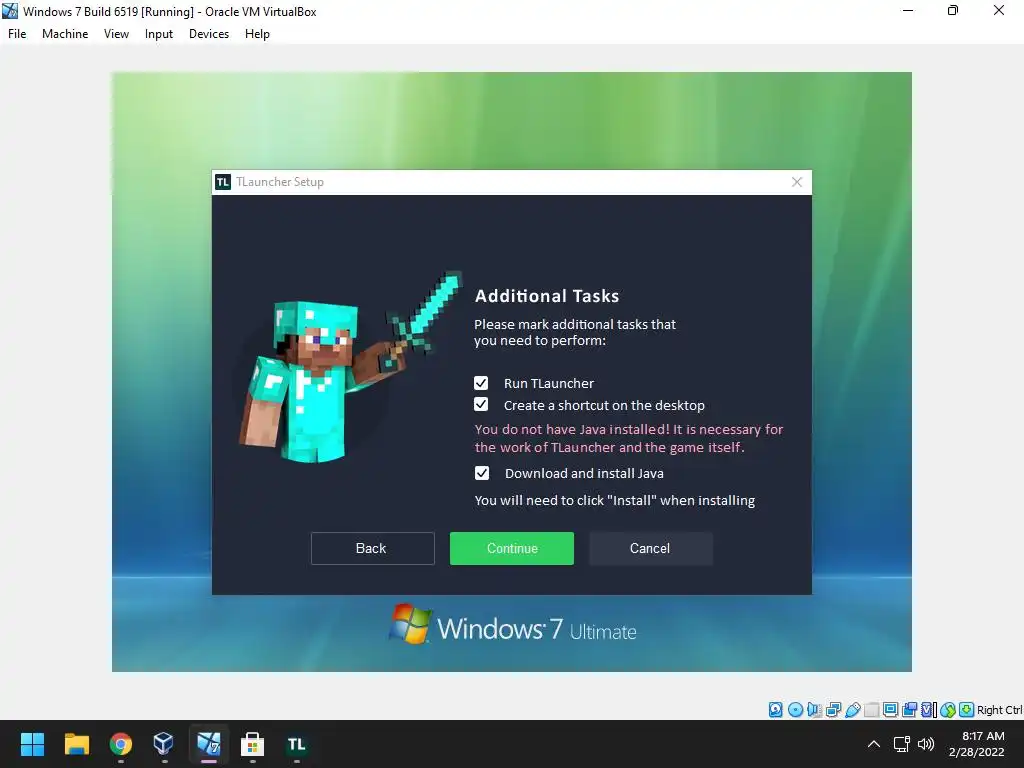1024x768 pixels.
Task: Open the View menu
Action: tap(116, 34)
